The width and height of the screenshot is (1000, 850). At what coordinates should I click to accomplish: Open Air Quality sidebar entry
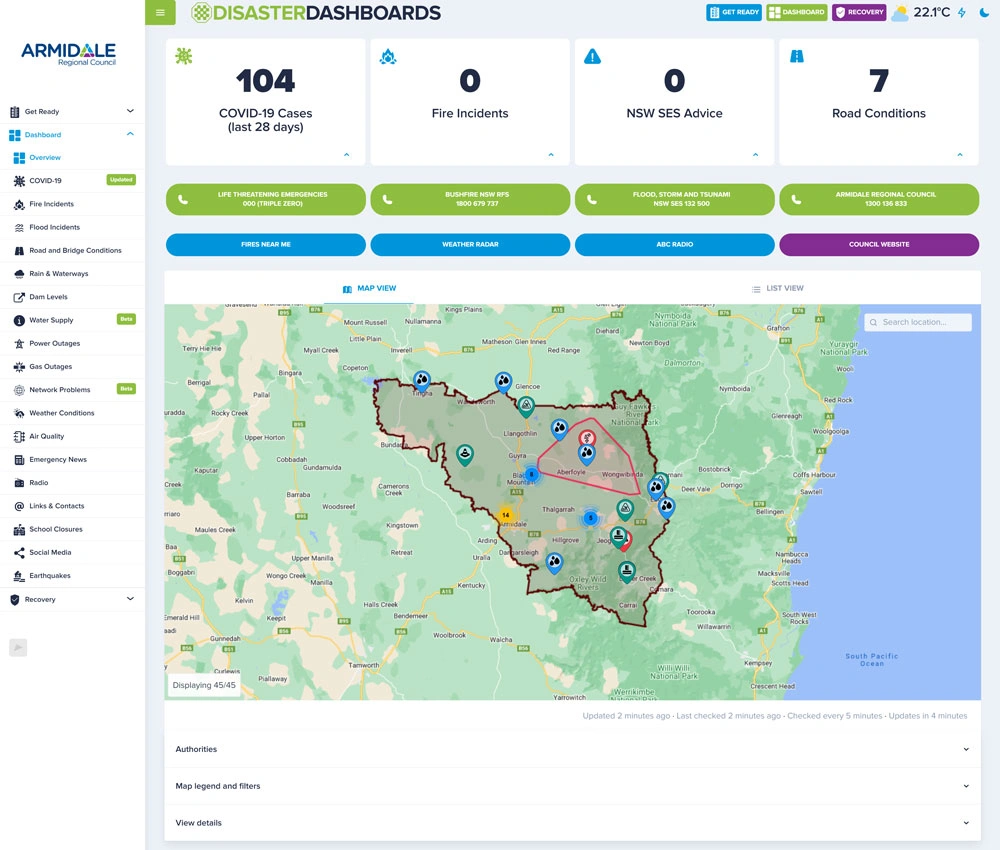[46, 436]
